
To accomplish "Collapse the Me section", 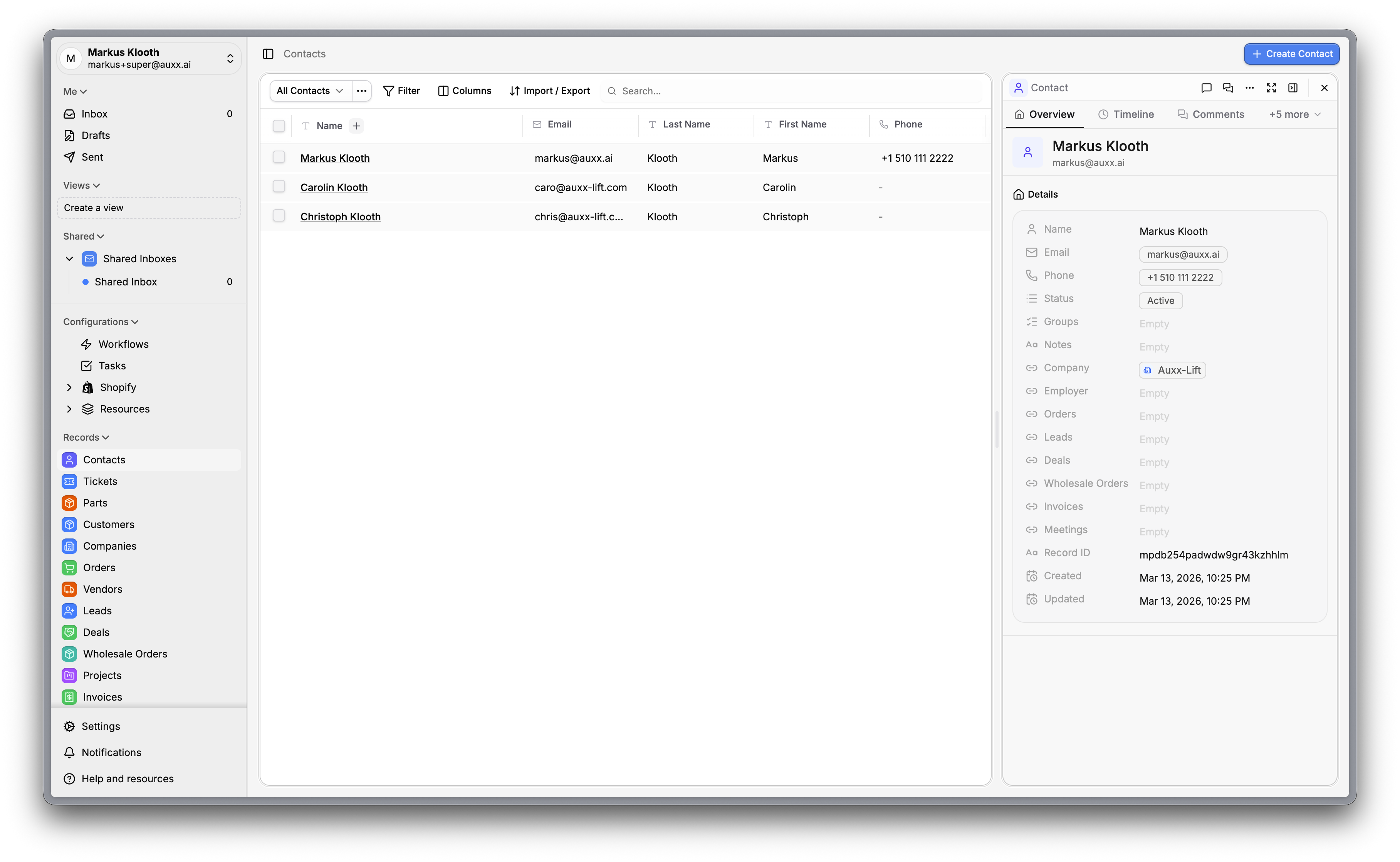I will 75,91.
